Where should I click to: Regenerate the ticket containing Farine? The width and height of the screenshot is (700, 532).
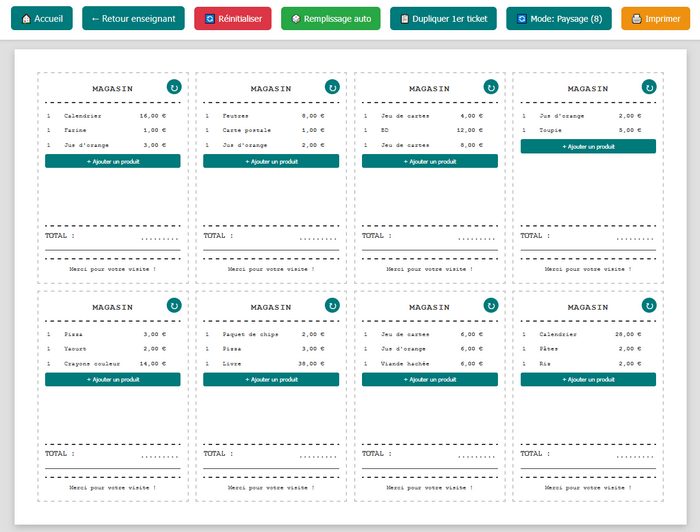tap(173, 88)
